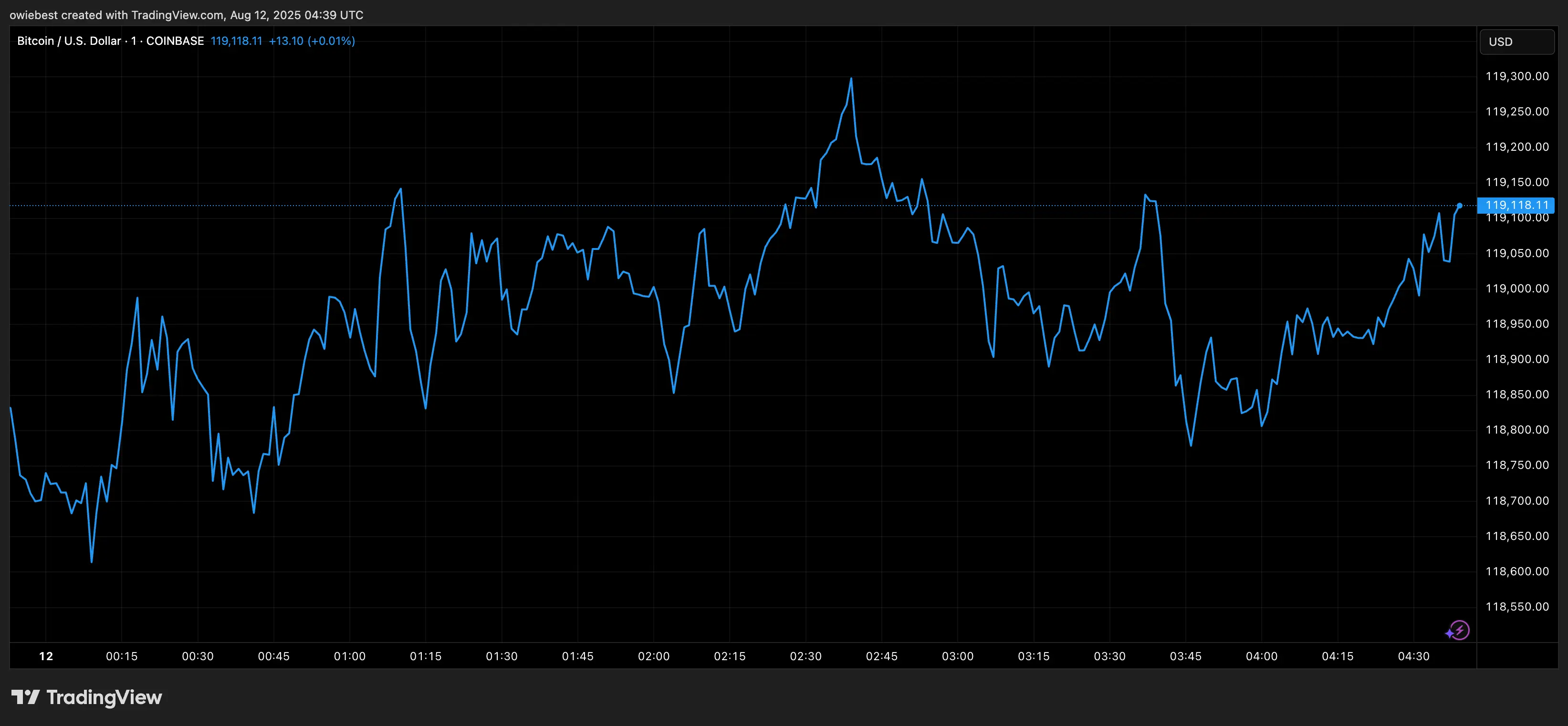Click the 01:15 time axis label
This screenshot has height=726, width=1568.
click(x=426, y=656)
